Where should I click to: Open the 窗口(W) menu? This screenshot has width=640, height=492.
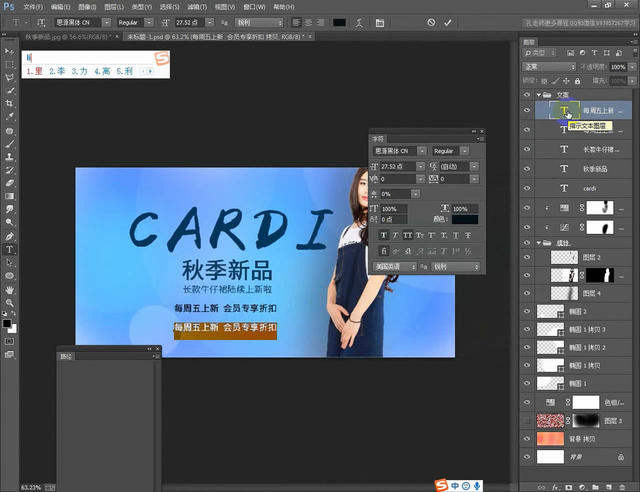(254, 7)
